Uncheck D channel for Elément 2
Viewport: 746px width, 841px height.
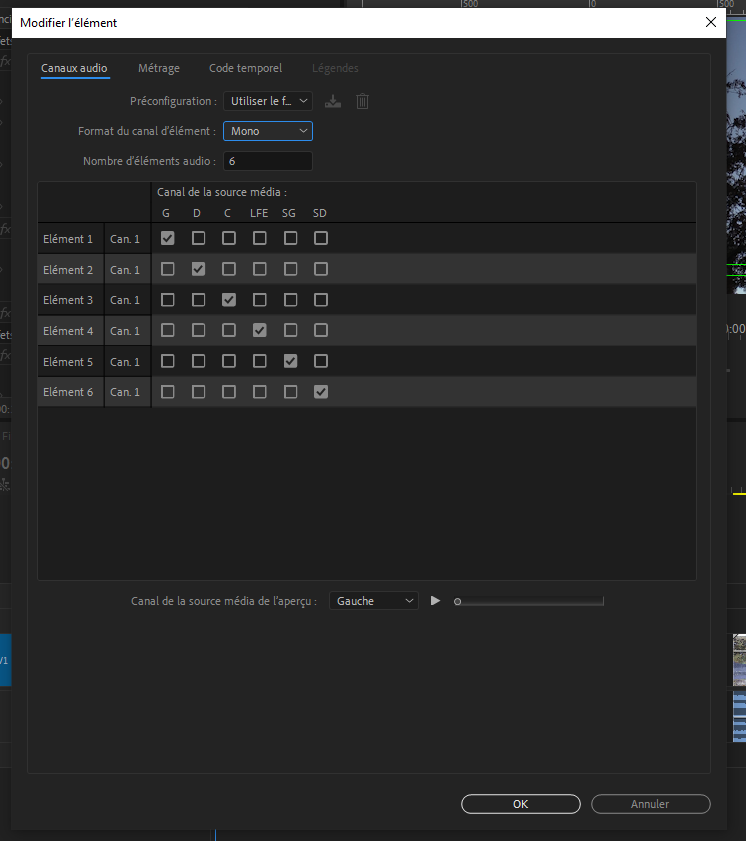click(198, 269)
